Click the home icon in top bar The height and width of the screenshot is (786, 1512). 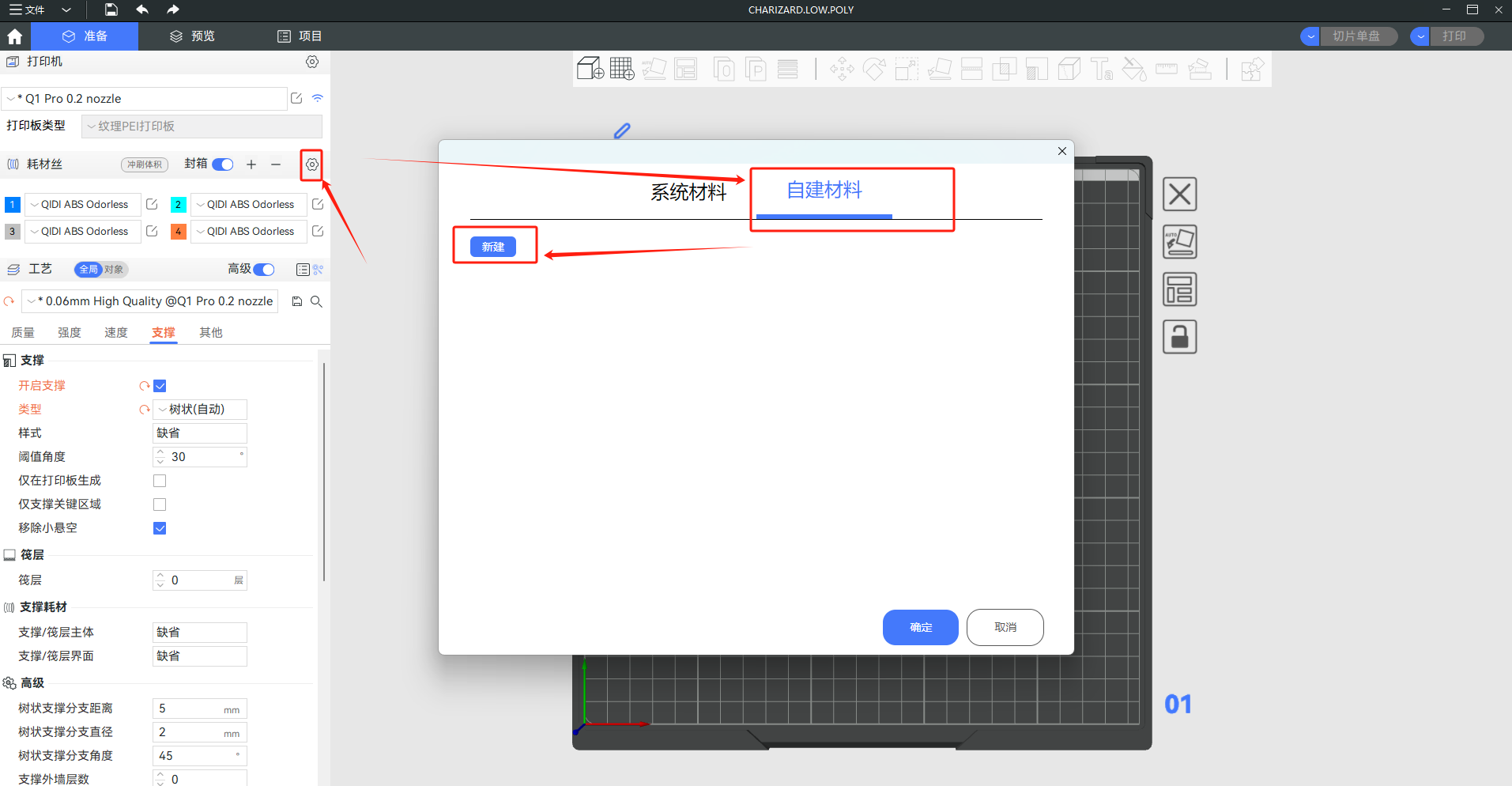14,36
